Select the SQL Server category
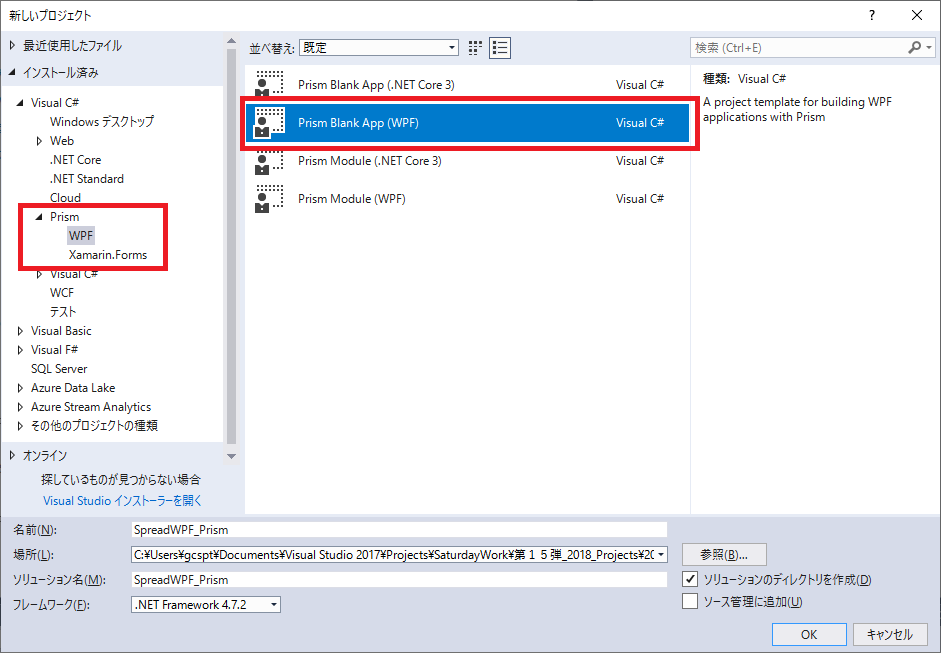The height and width of the screenshot is (653, 941). (59, 369)
